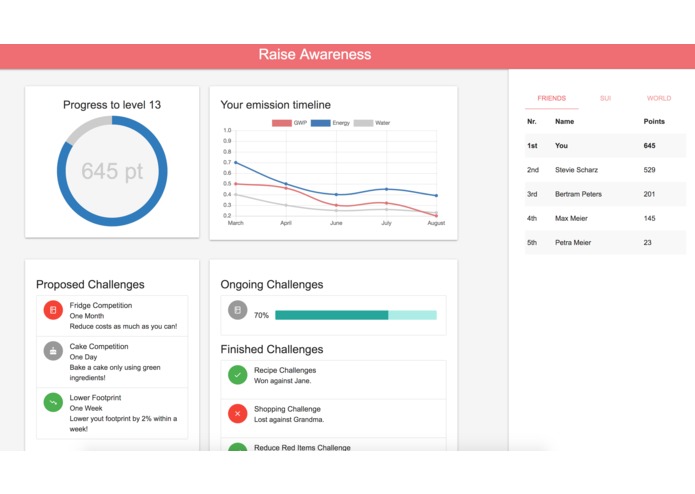Open the Fridge Competition challenge entry

point(112,316)
